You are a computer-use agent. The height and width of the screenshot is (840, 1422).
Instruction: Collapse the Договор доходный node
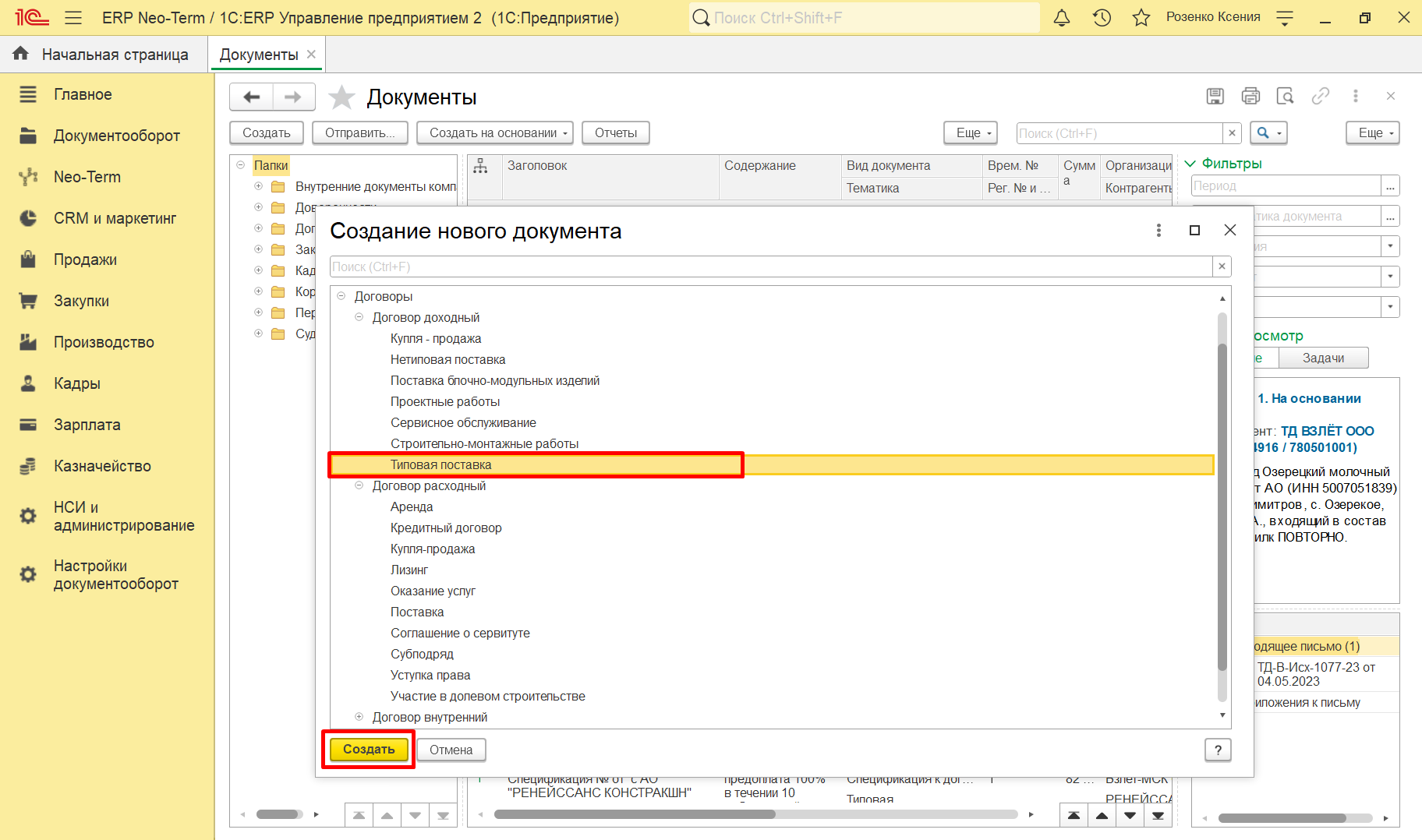click(x=359, y=317)
